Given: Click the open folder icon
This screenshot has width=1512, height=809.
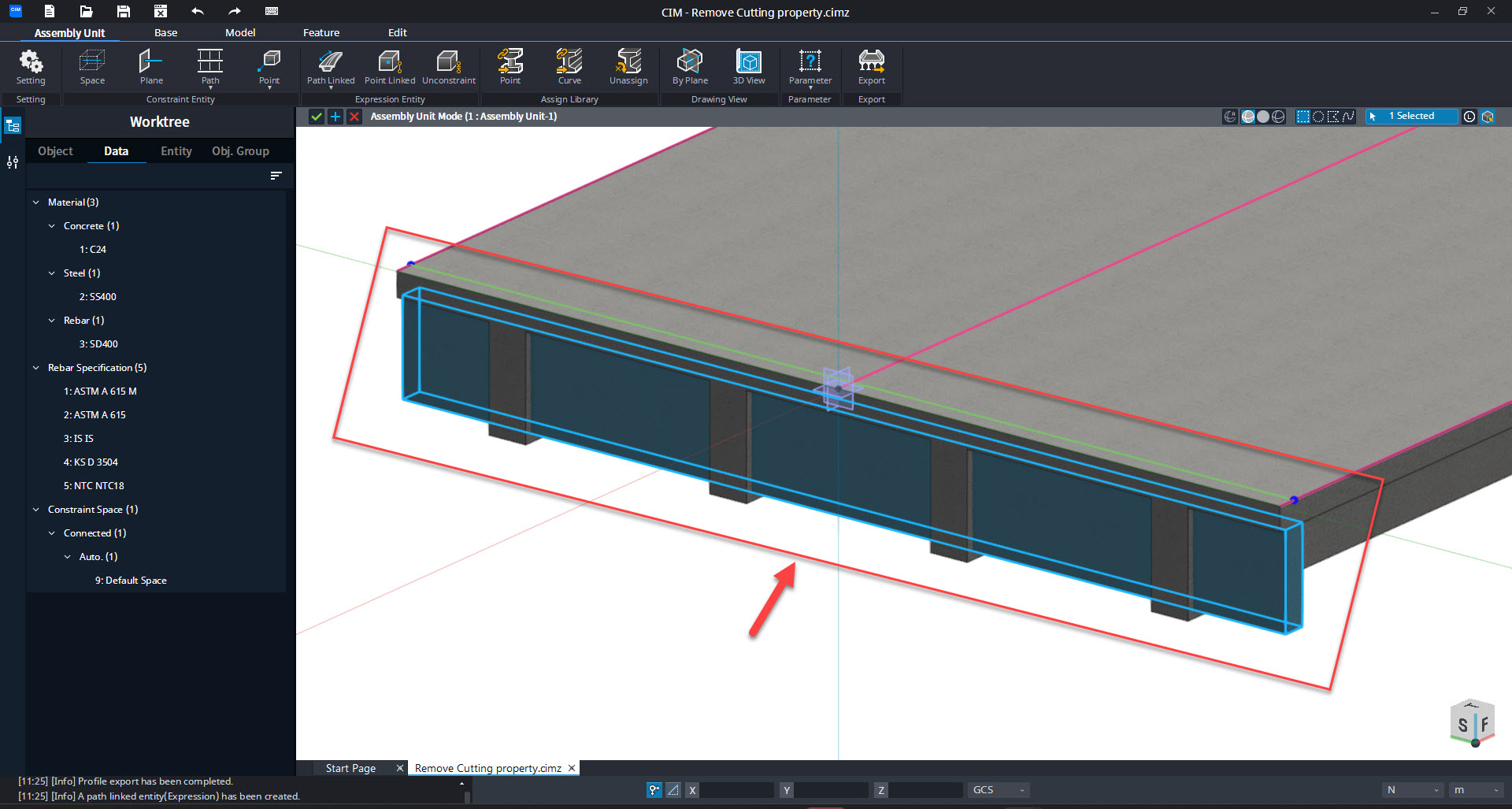Looking at the screenshot, I should tap(86, 11).
